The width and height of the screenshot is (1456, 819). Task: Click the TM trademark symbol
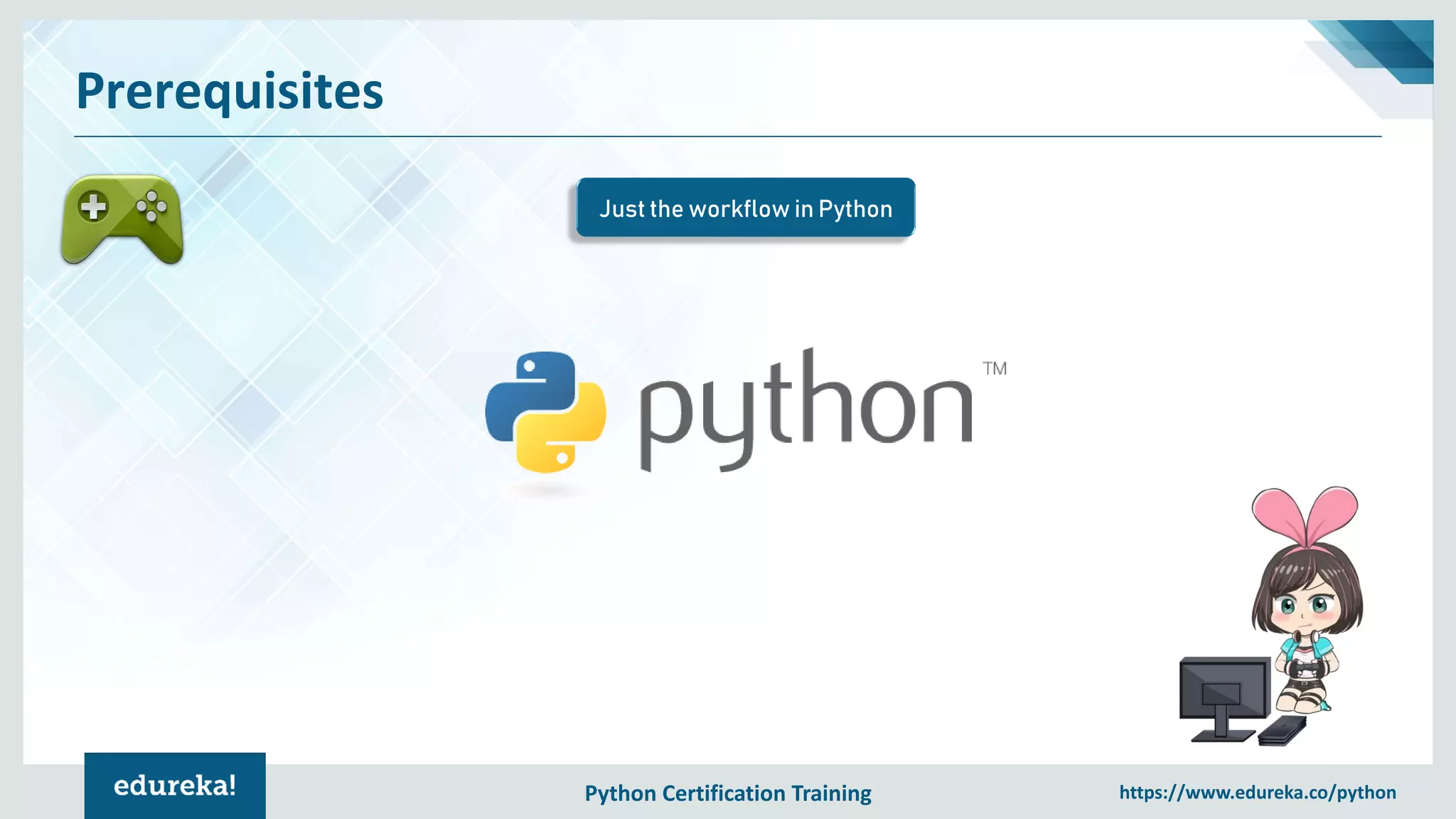click(x=995, y=368)
